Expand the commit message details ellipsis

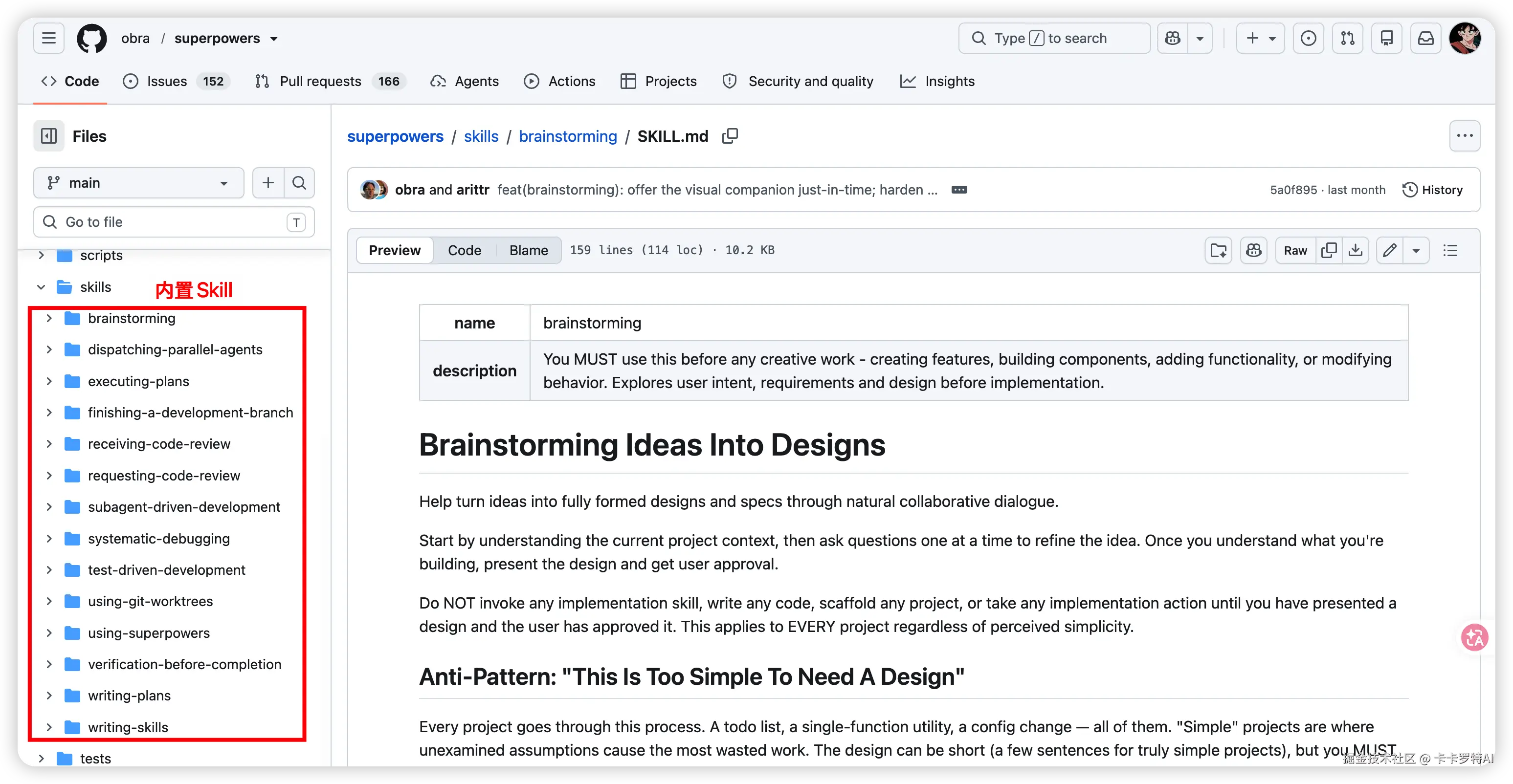[959, 190]
